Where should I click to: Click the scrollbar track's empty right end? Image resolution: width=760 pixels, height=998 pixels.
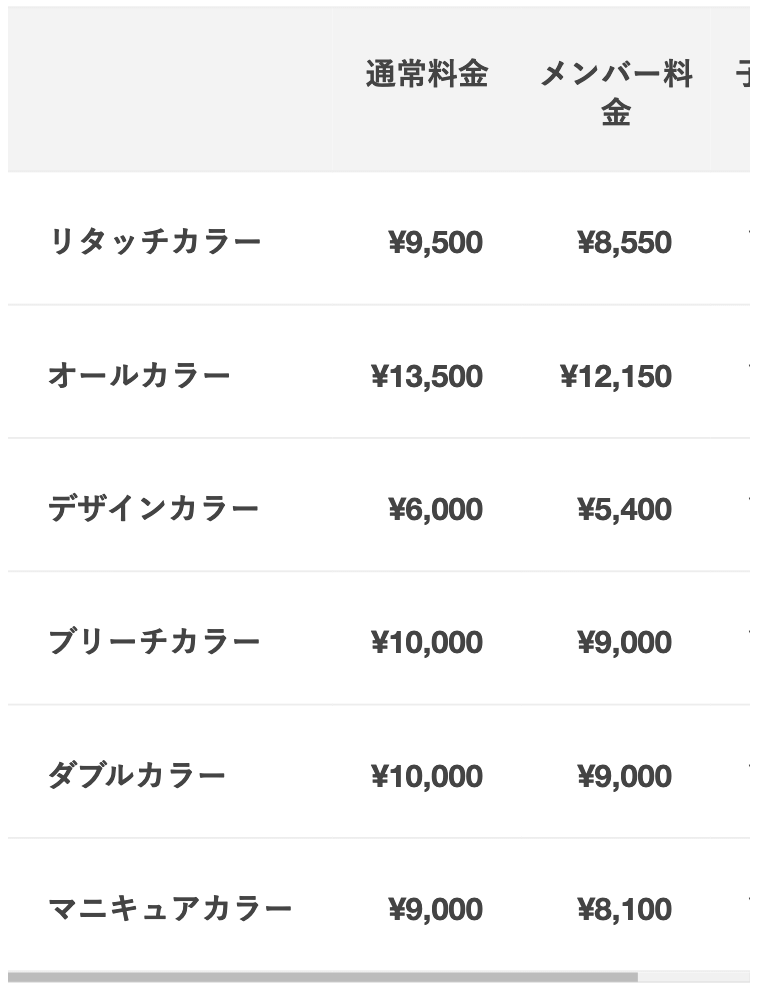(x=694, y=977)
